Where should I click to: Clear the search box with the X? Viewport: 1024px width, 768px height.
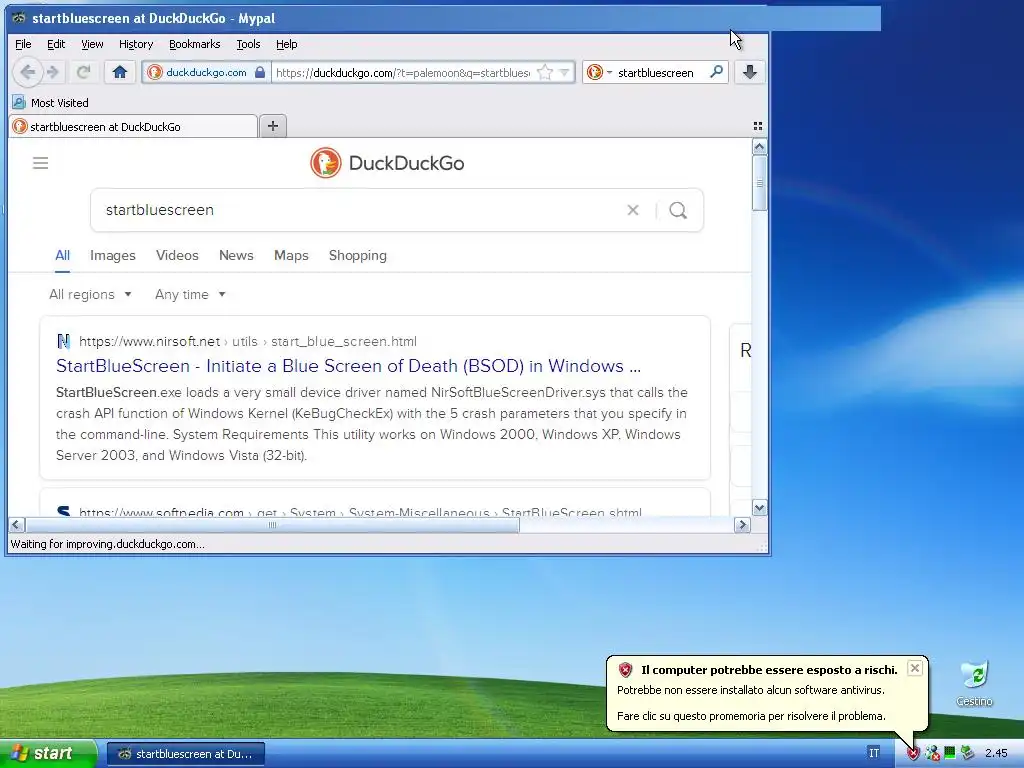633,210
